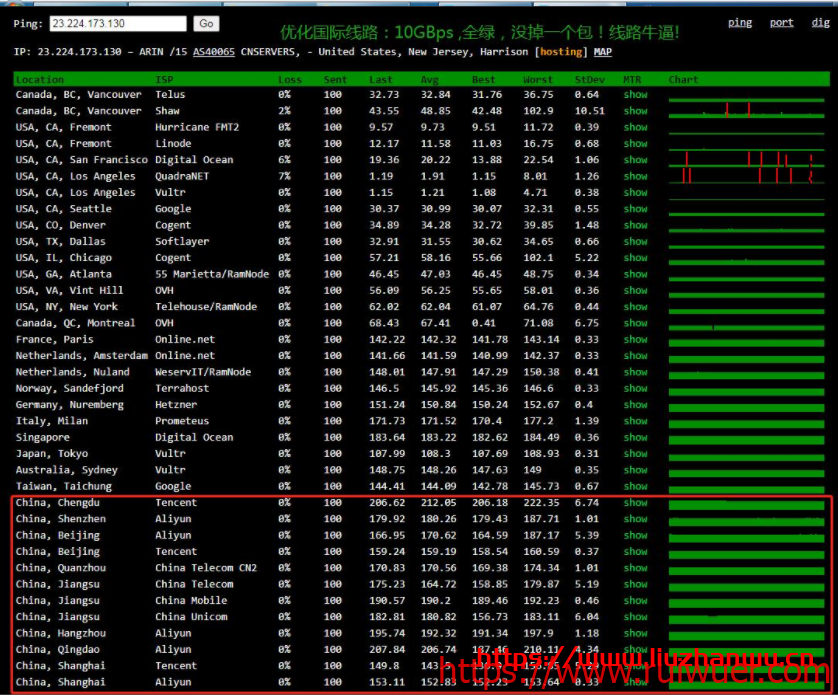Show MTR for Los Angeles QuadraNET row
This screenshot has width=838, height=696.
pos(635,177)
